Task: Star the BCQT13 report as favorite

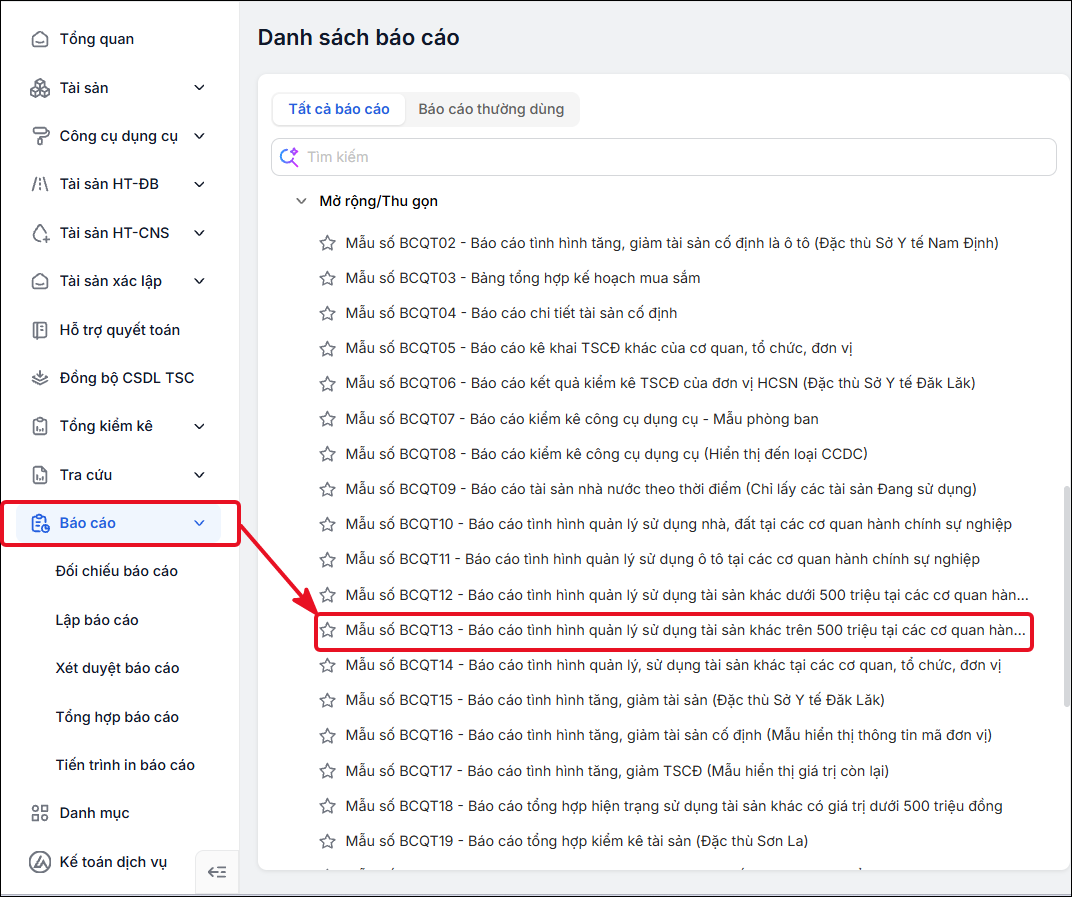Action: 327,630
